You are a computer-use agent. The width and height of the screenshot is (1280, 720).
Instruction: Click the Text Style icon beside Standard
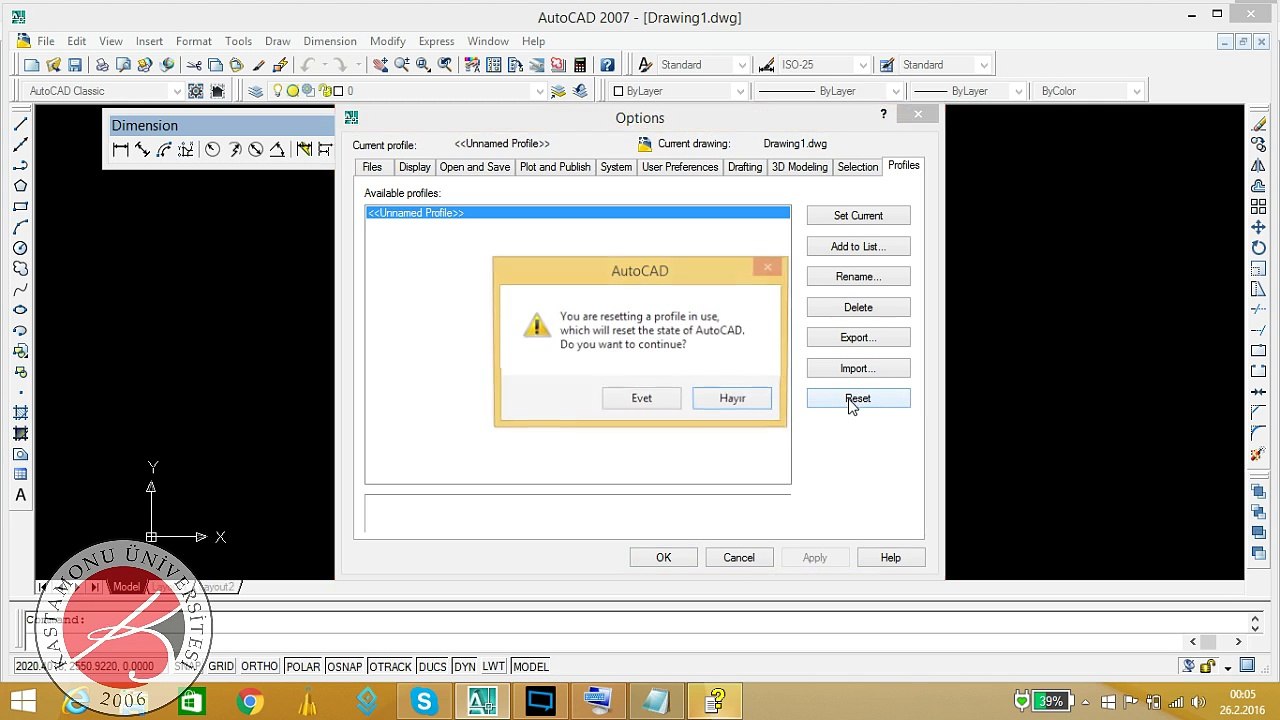click(x=645, y=65)
